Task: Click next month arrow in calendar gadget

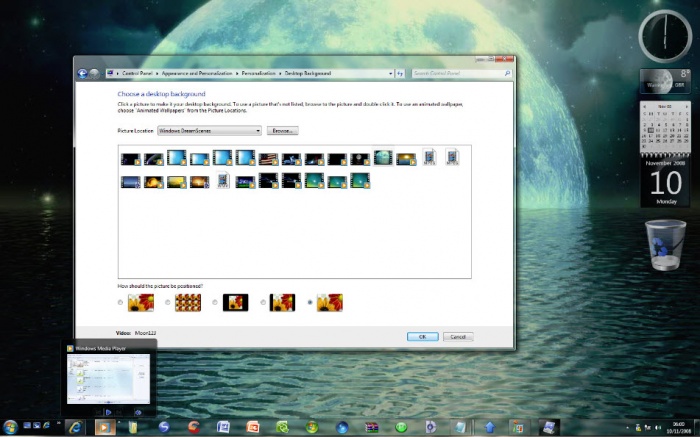Action: point(687,107)
